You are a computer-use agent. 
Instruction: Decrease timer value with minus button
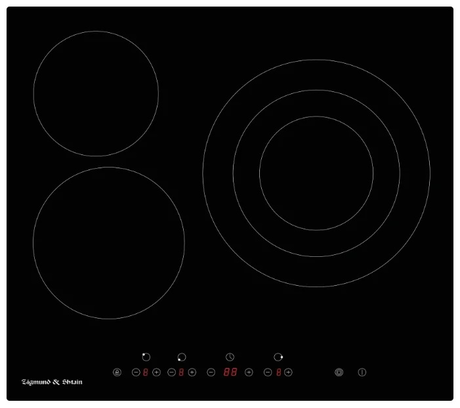point(211,372)
